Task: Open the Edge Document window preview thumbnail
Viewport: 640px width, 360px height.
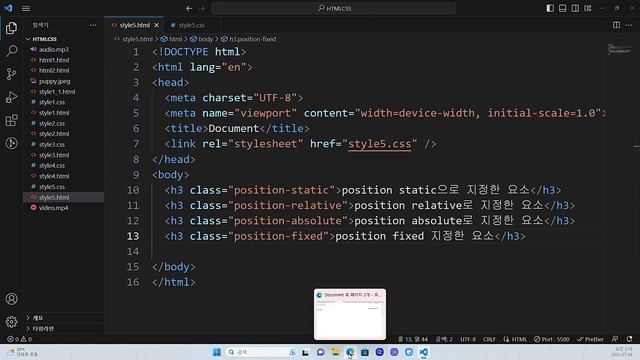Action: click(350, 314)
